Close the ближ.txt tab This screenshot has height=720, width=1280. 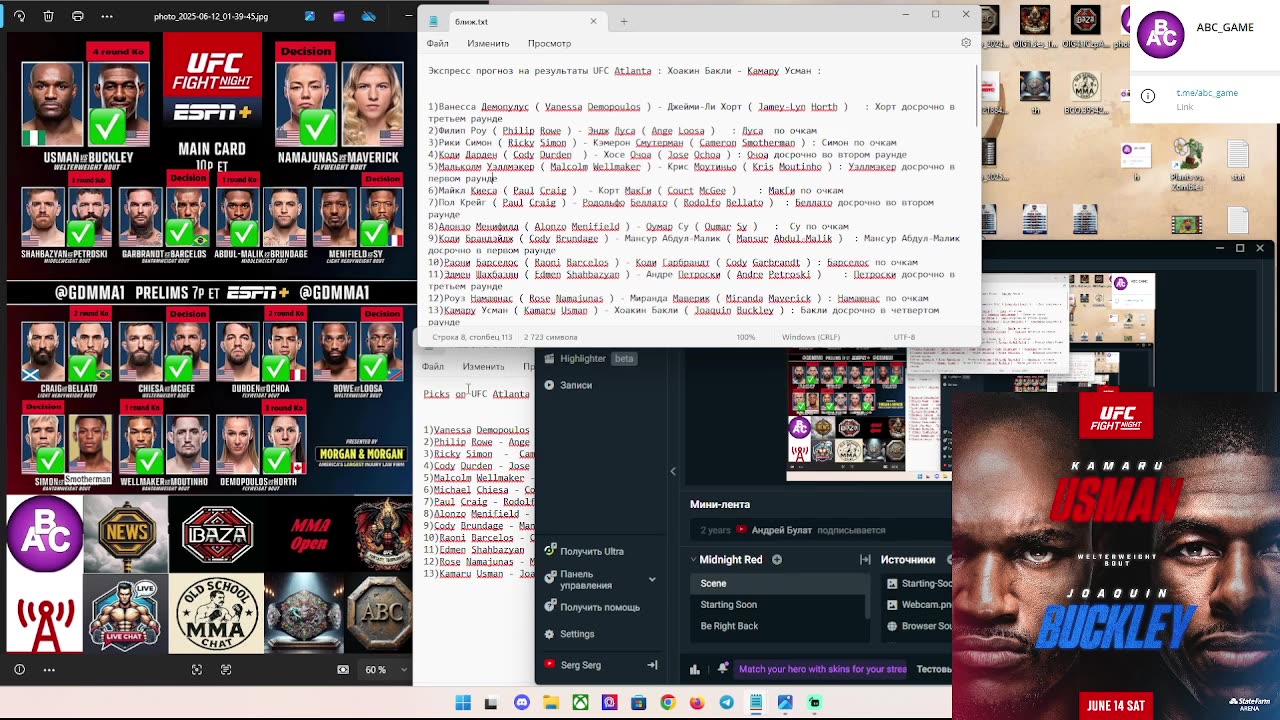click(x=593, y=21)
